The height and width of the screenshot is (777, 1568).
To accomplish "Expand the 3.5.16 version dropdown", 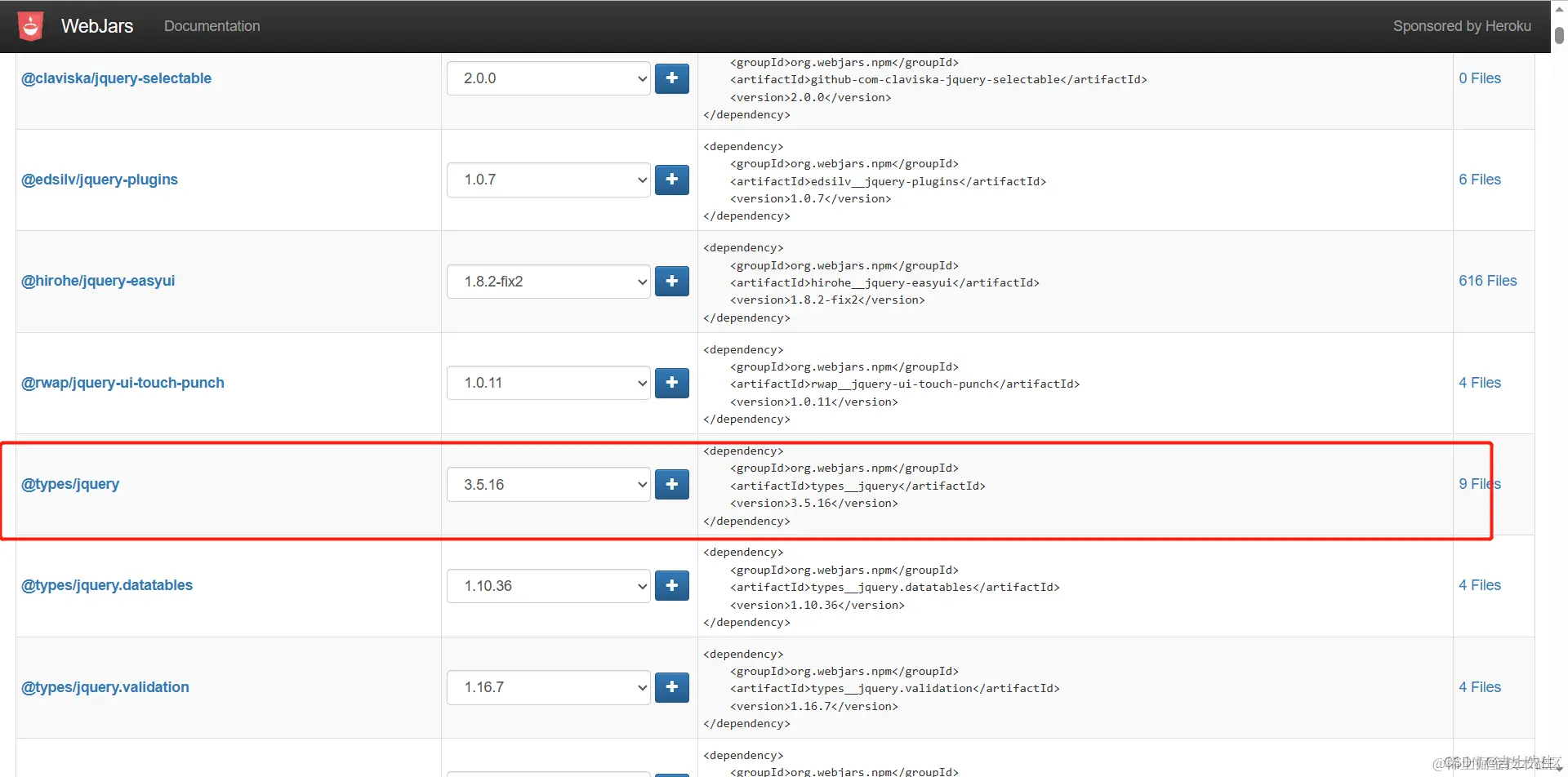I will point(549,484).
